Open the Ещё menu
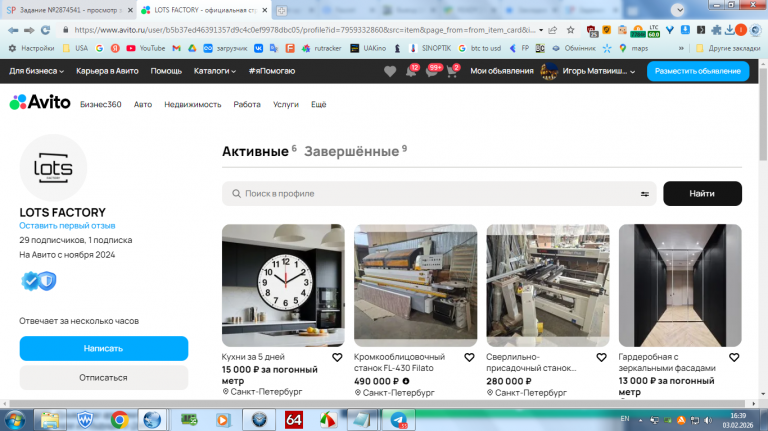The height and width of the screenshot is (431, 768). point(318,104)
